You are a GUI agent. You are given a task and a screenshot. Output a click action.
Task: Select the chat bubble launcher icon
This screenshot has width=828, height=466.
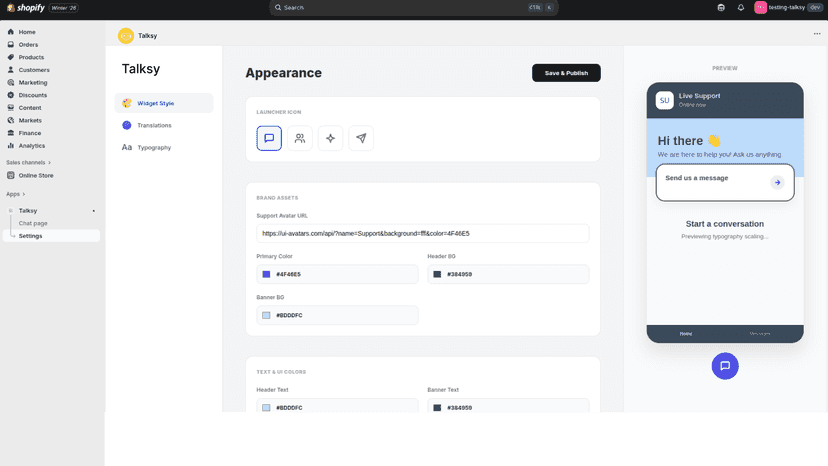point(269,138)
